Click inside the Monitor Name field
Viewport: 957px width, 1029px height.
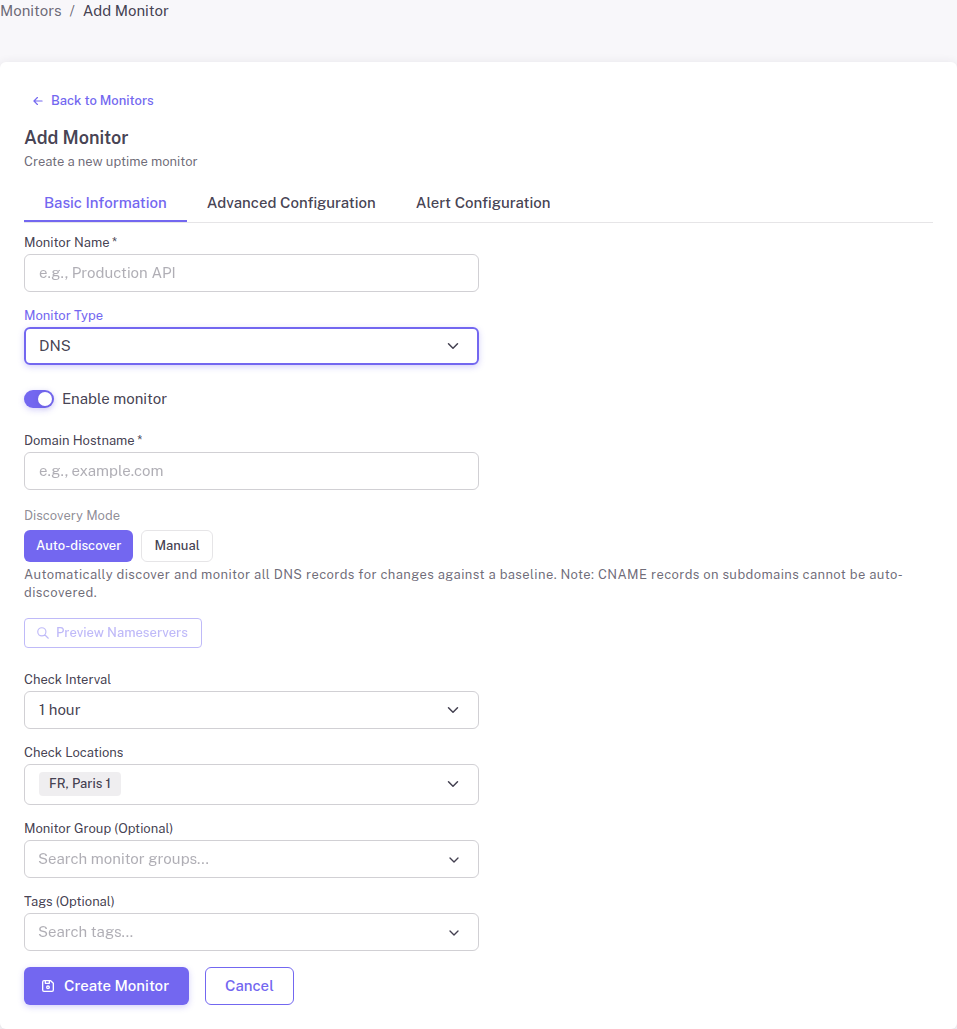(x=251, y=272)
